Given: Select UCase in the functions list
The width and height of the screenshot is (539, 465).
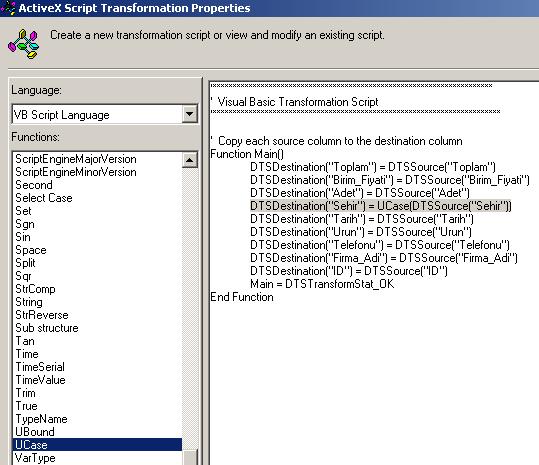Looking at the screenshot, I should pos(97,445).
